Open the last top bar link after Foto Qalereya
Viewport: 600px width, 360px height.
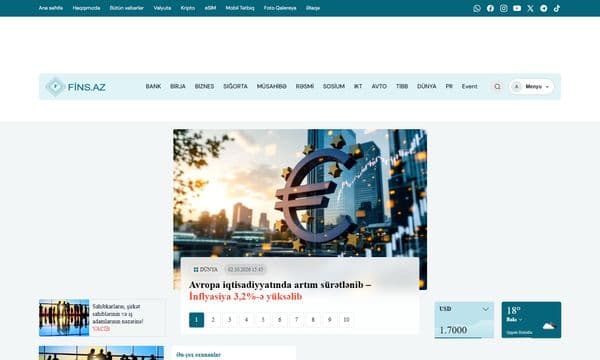click(313, 8)
